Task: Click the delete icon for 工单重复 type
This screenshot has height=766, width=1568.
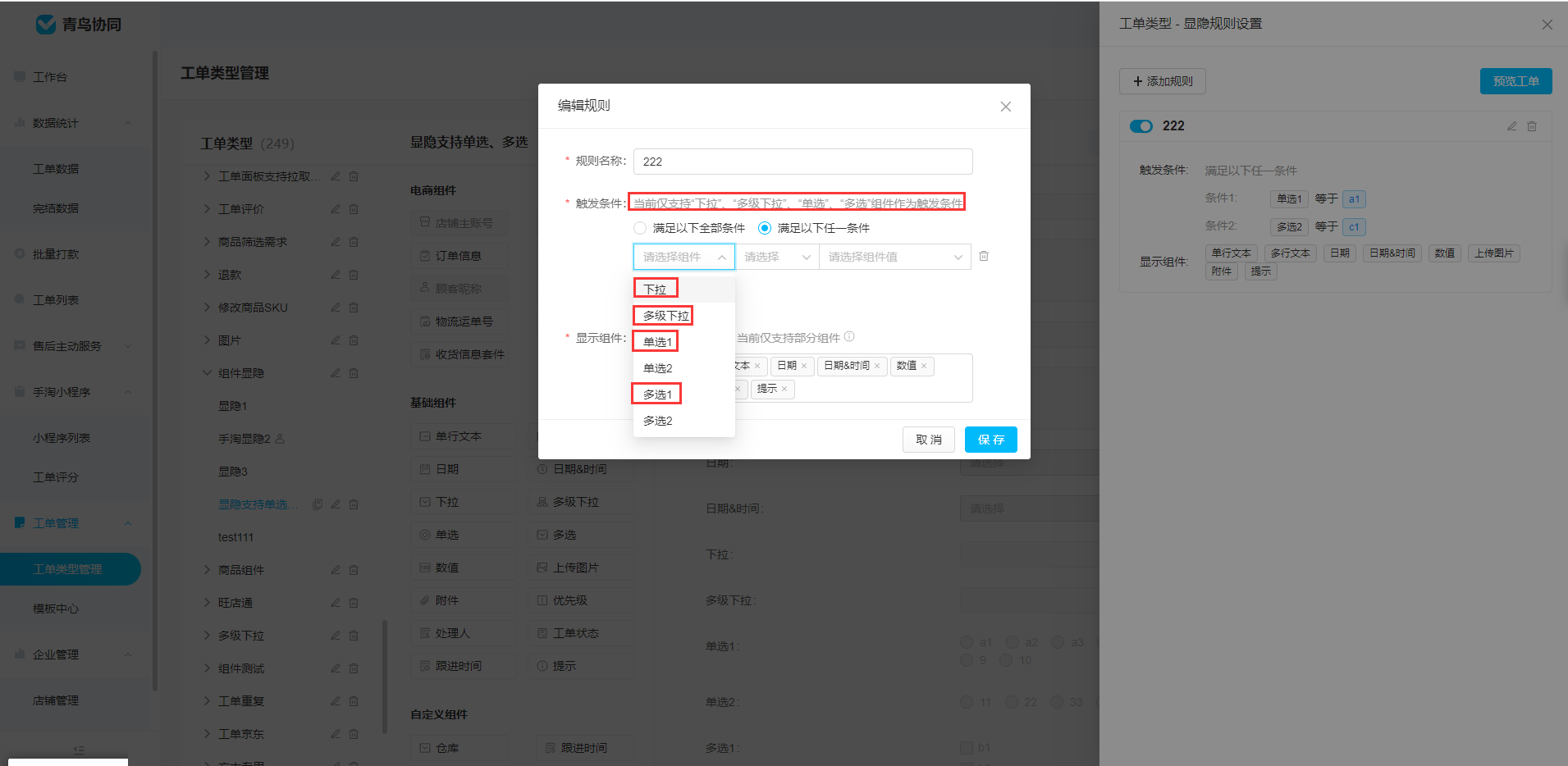Action: [354, 701]
